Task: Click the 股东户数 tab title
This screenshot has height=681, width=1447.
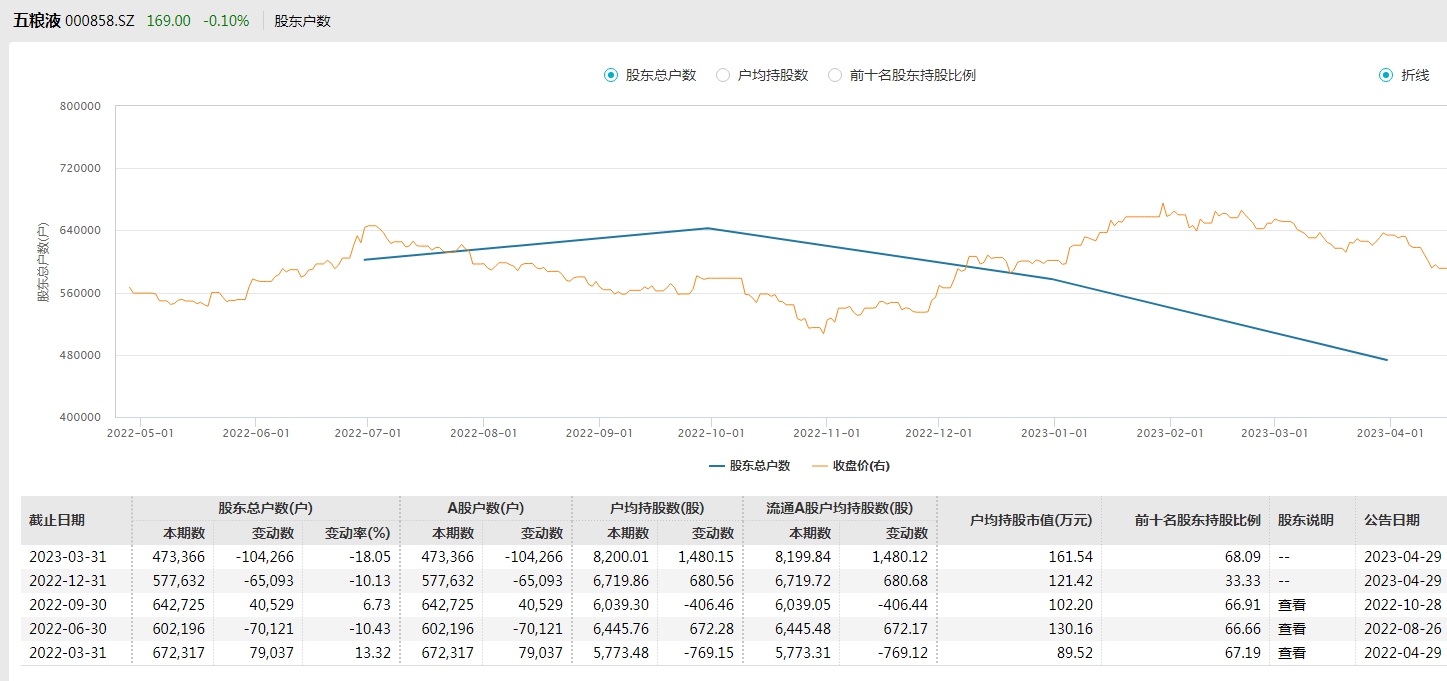Action: click(302, 21)
